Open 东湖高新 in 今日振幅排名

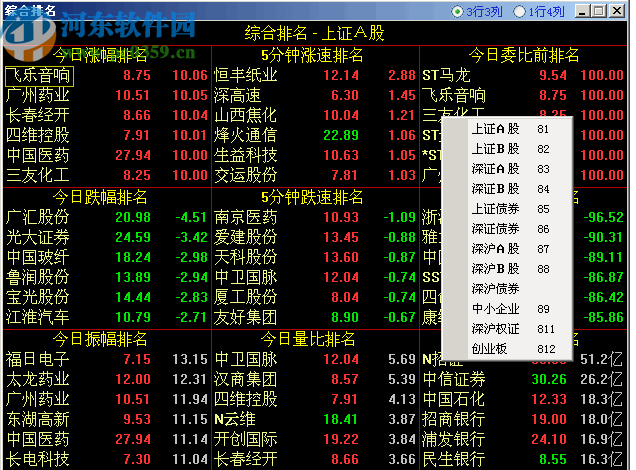pos(107,419)
